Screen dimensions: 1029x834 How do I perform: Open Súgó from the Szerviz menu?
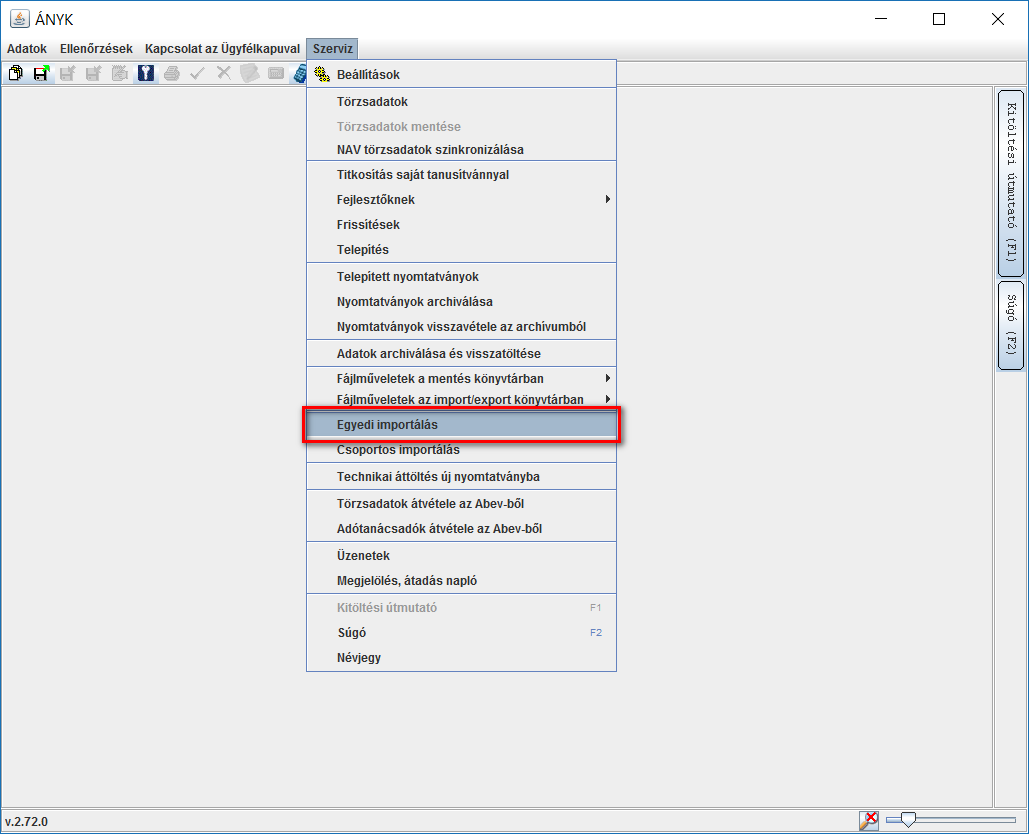(461, 633)
